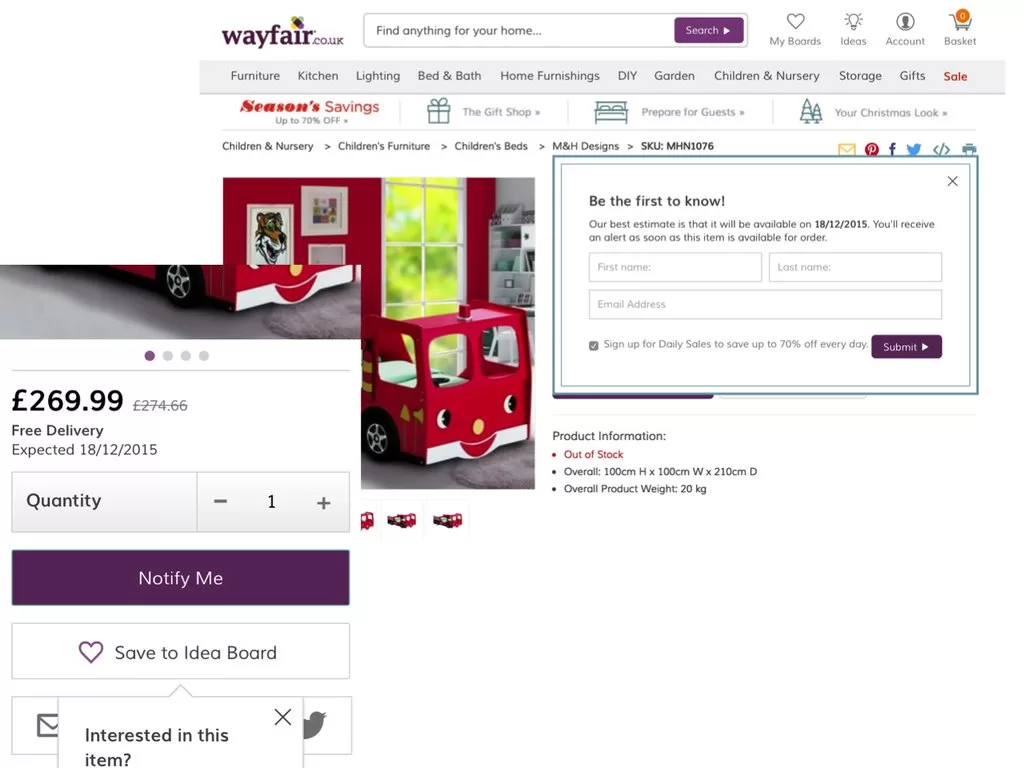The image size is (1024, 768).
Task: Open the Sale menu
Action: [955, 76]
